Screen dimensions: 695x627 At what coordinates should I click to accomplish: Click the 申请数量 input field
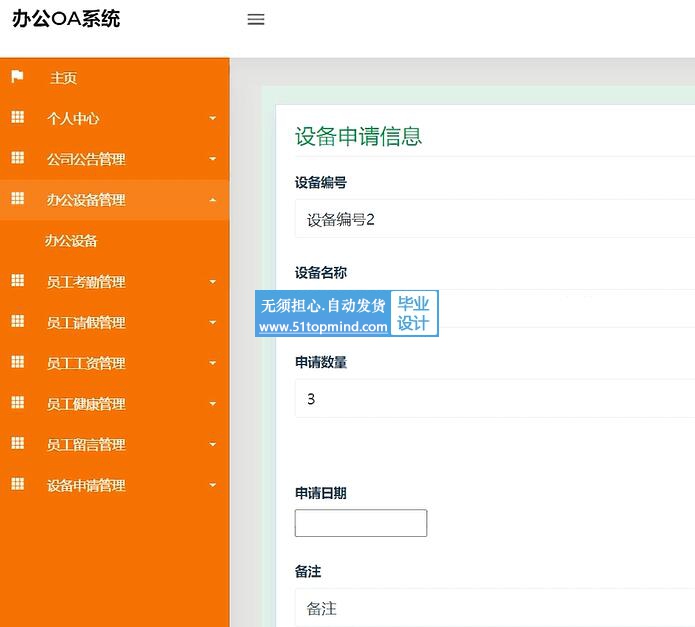pos(495,398)
